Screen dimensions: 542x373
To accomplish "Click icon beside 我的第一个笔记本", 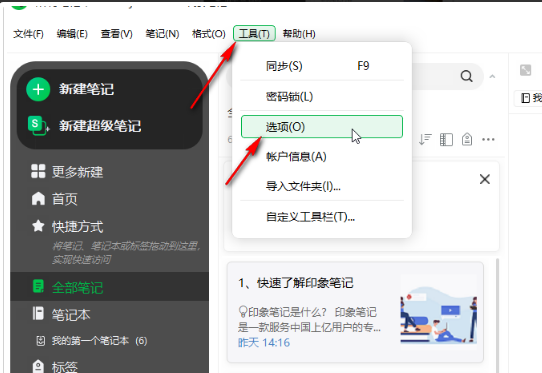I will tap(40, 341).
